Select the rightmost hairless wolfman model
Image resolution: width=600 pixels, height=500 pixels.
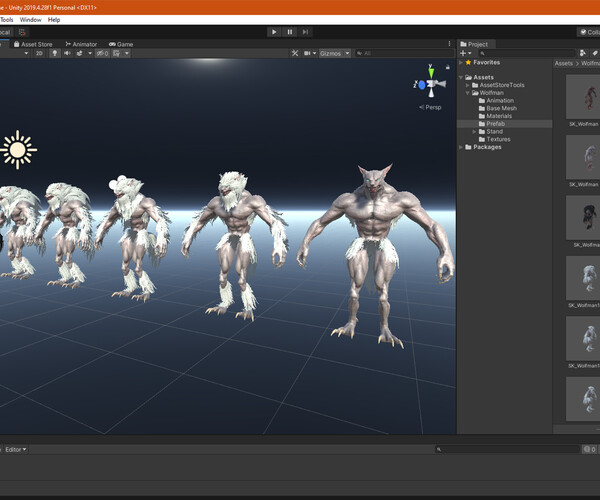click(x=376, y=256)
